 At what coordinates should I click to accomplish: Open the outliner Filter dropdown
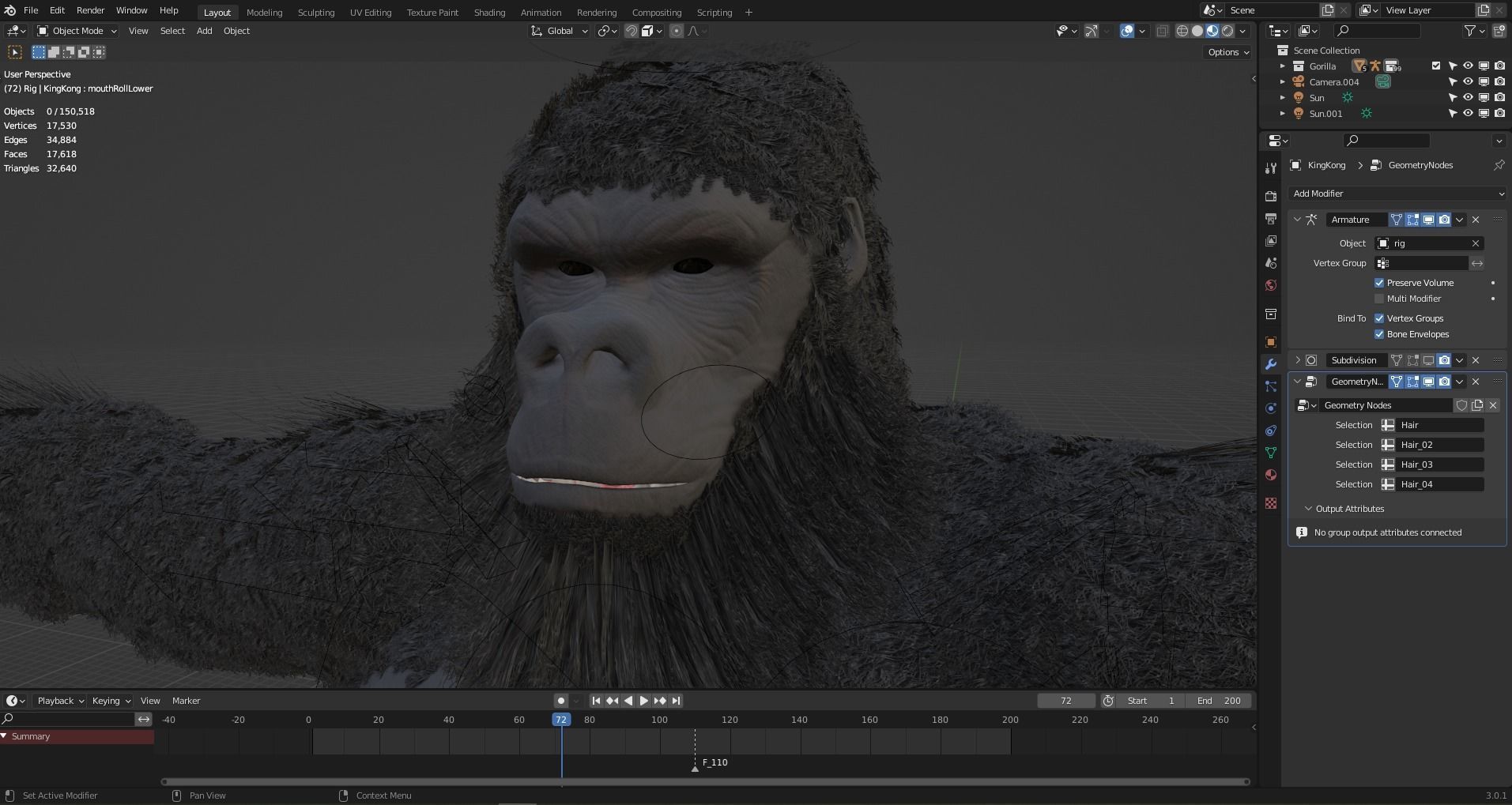[x=1475, y=31]
